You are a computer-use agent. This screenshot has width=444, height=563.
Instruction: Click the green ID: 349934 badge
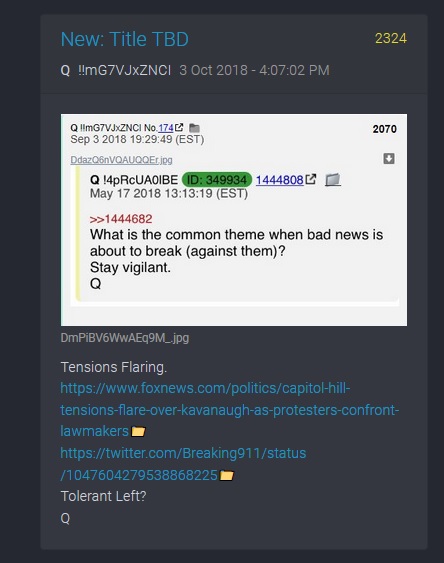pos(217,180)
